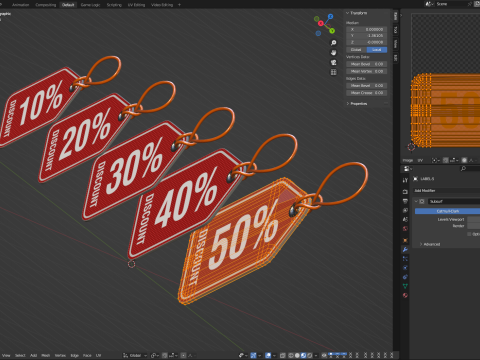The height and width of the screenshot is (360, 480).
Task: Expand the Properties panel in sidebar
Action: point(348,104)
